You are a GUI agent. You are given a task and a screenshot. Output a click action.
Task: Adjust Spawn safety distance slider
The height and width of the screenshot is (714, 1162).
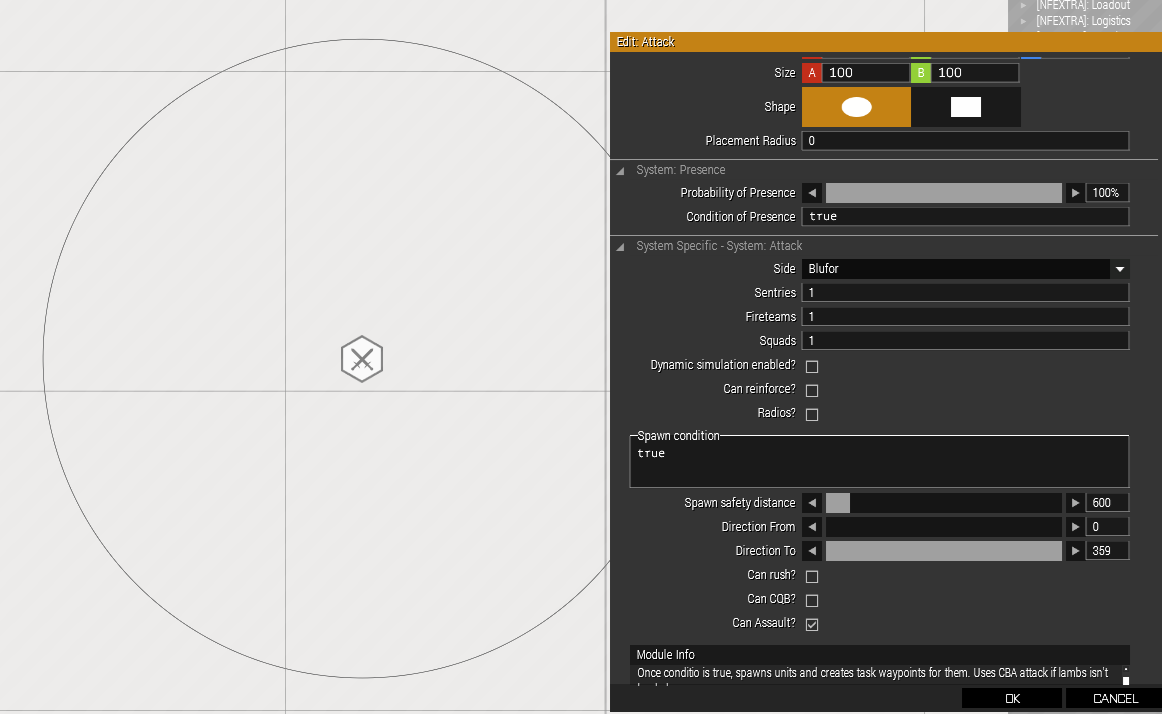[943, 503]
